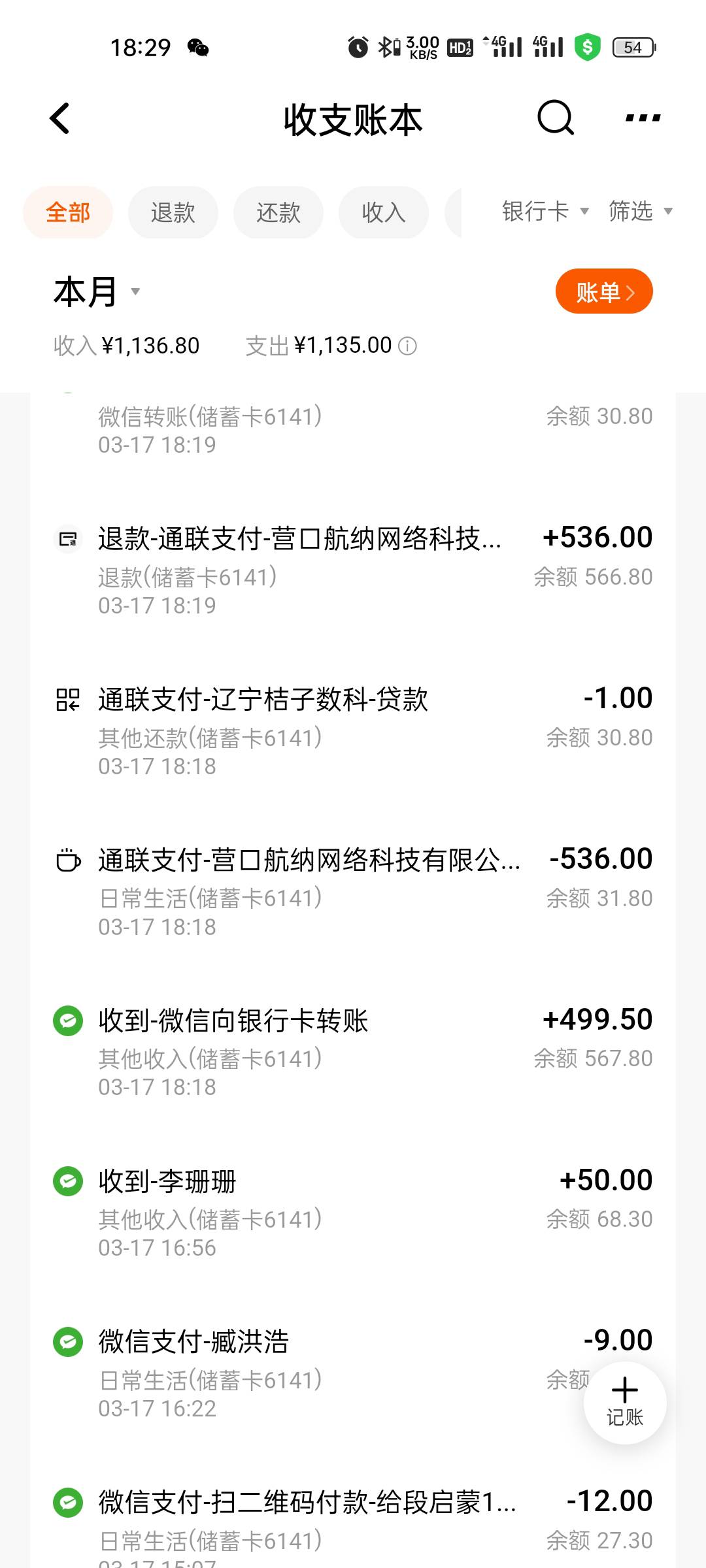Viewport: 706px width, 1568px height.
Task: Tap scan icon beside 辽宁桔子数科 entry
Action: tap(67, 699)
